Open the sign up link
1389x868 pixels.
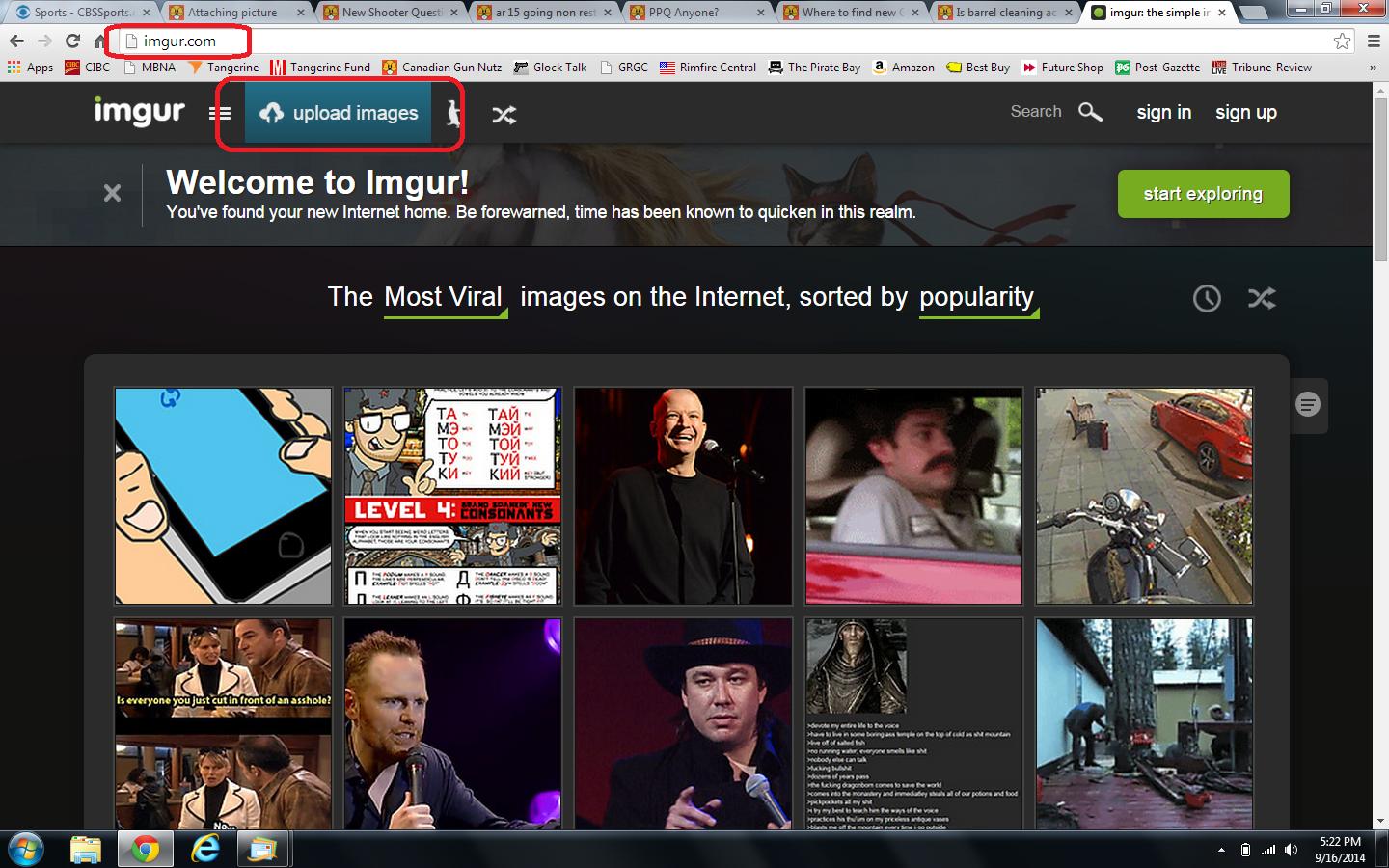pos(1245,113)
